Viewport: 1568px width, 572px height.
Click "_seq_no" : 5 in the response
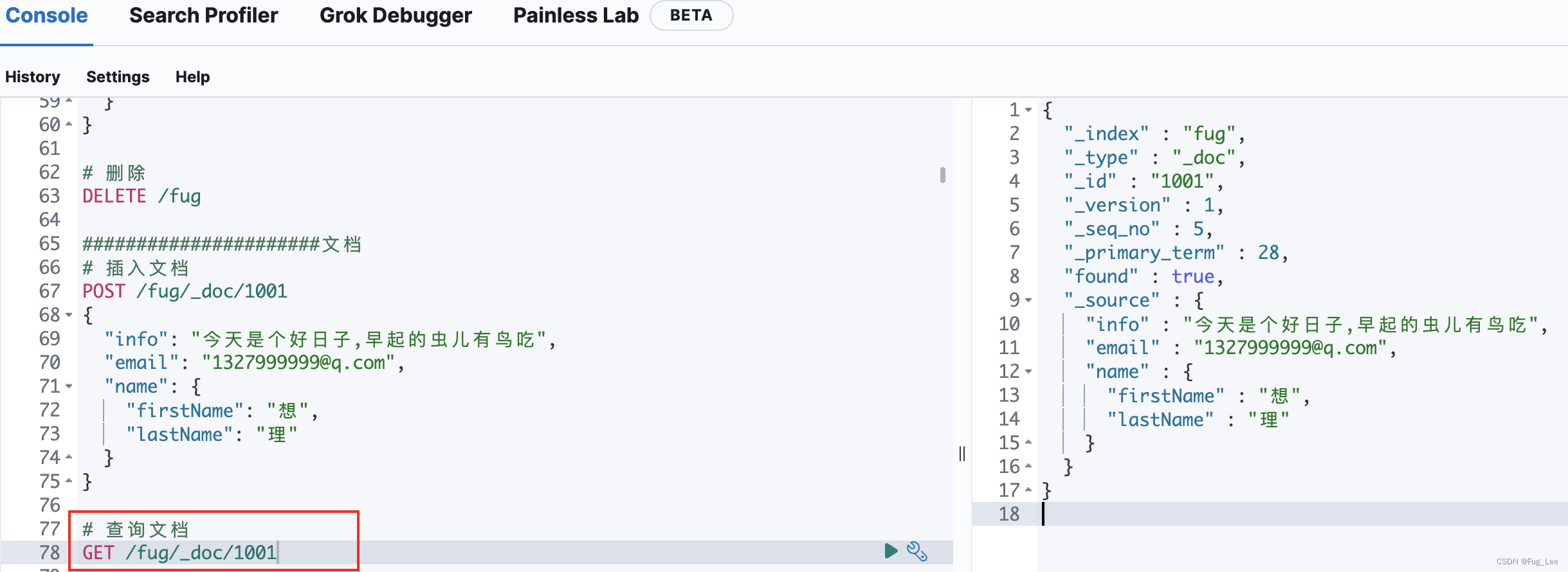1138,229
